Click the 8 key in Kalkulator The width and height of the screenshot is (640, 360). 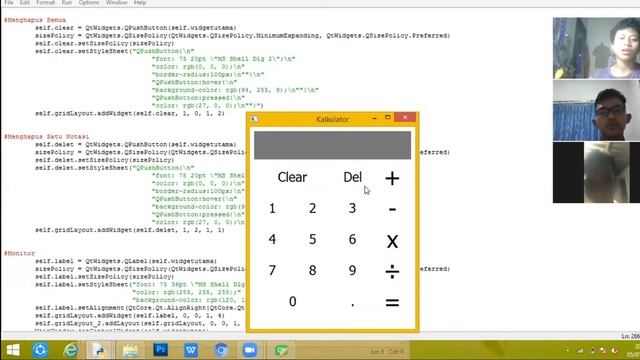(312, 270)
